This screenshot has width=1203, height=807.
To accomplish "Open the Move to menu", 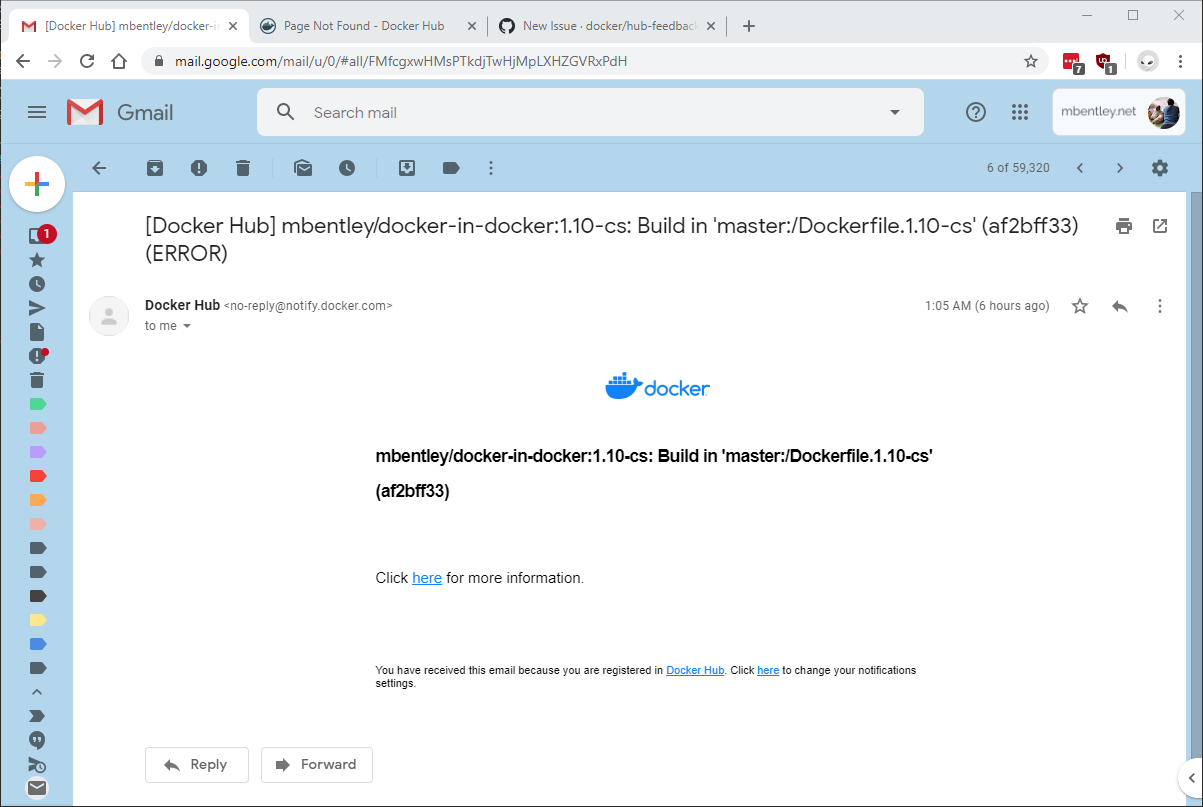I will [407, 168].
